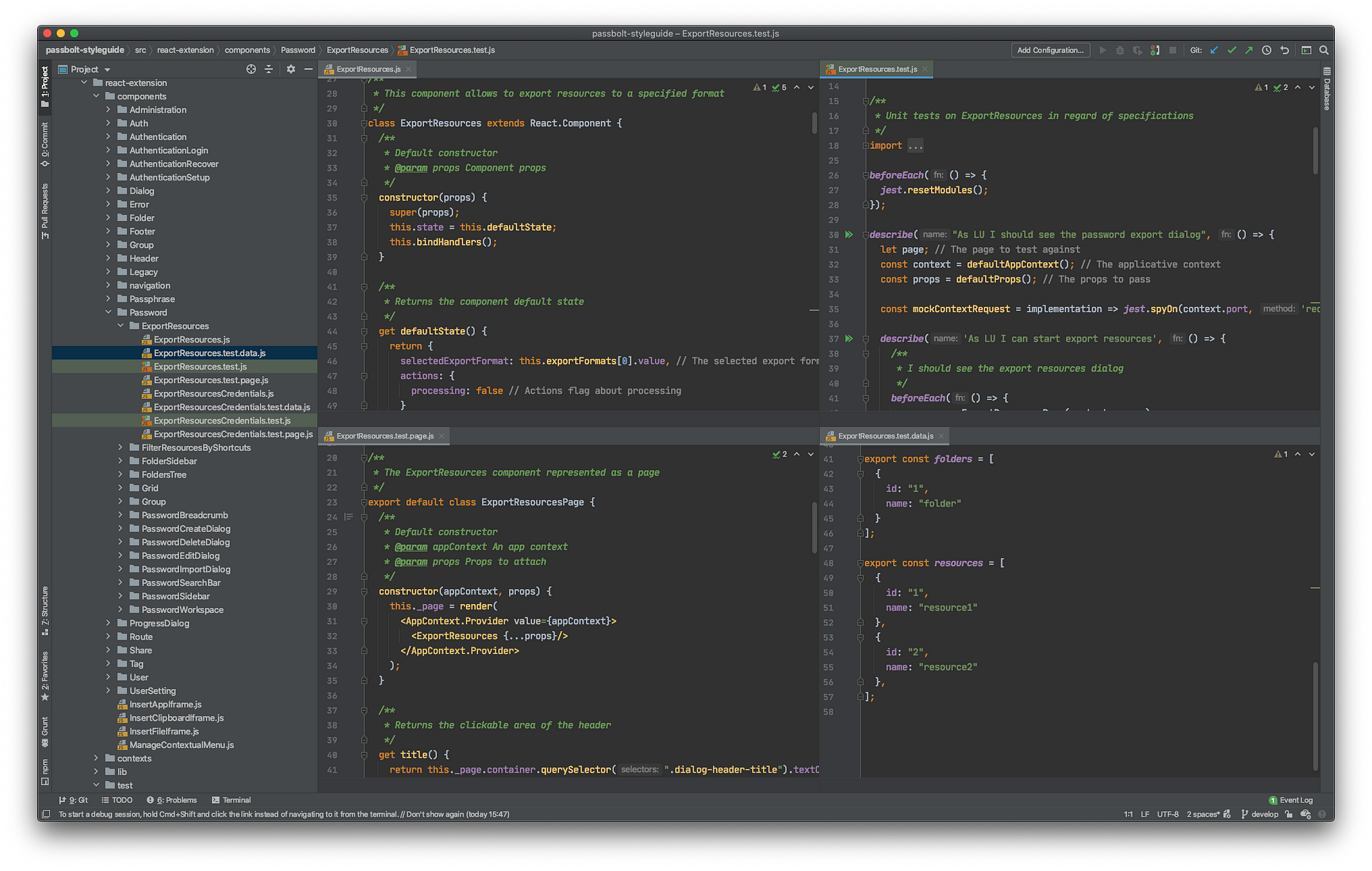Click the Git commit checkmark icon

tap(1232, 50)
